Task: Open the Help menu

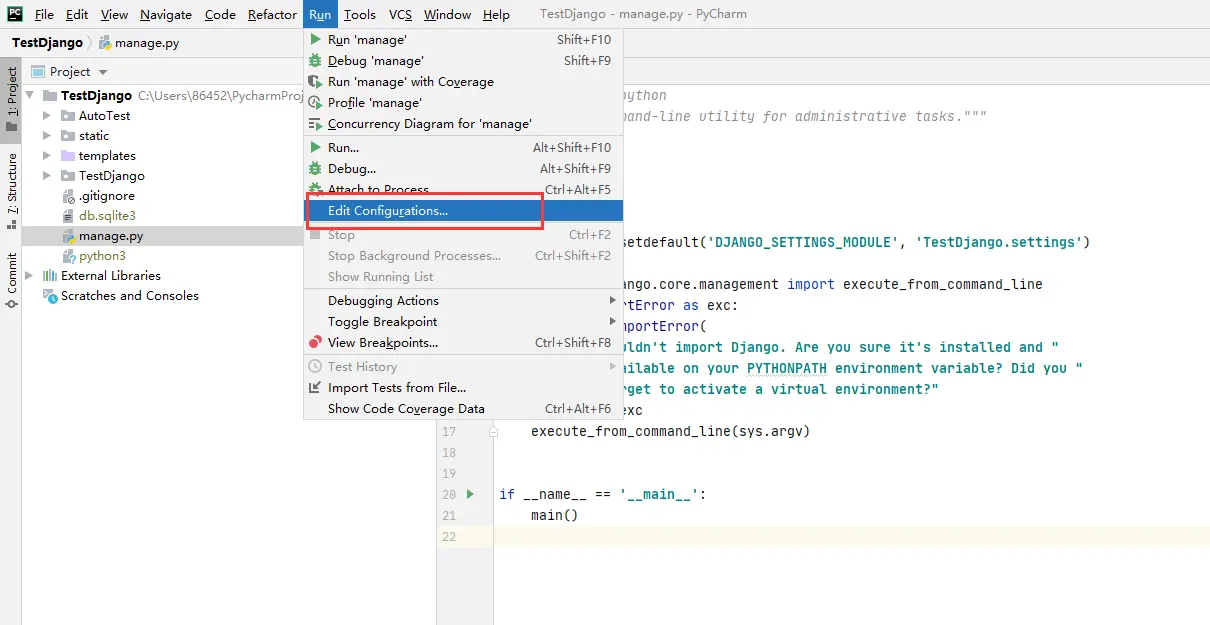Action: [496, 14]
